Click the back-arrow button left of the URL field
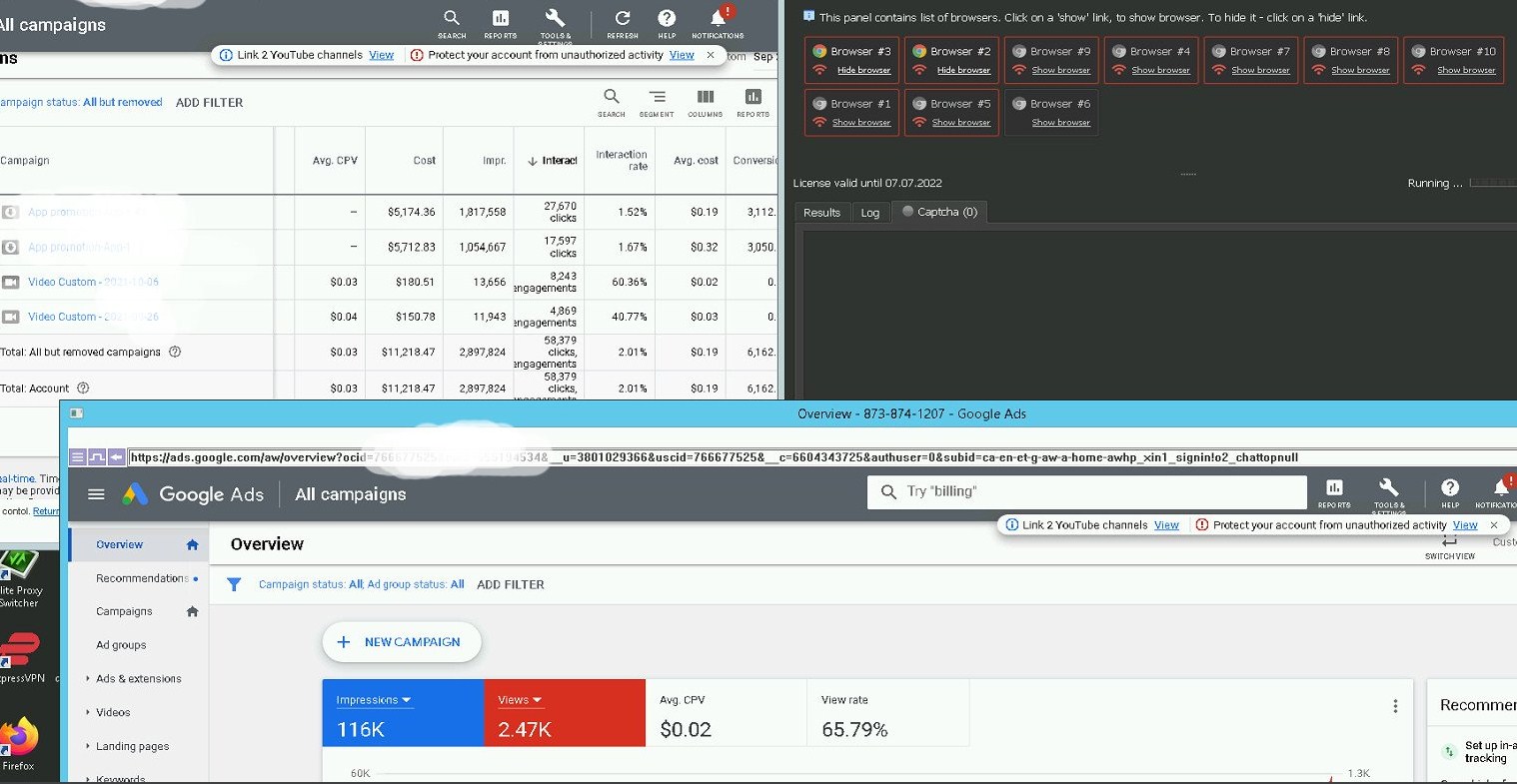The width and height of the screenshot is (1517, 784). pos(117,457)
